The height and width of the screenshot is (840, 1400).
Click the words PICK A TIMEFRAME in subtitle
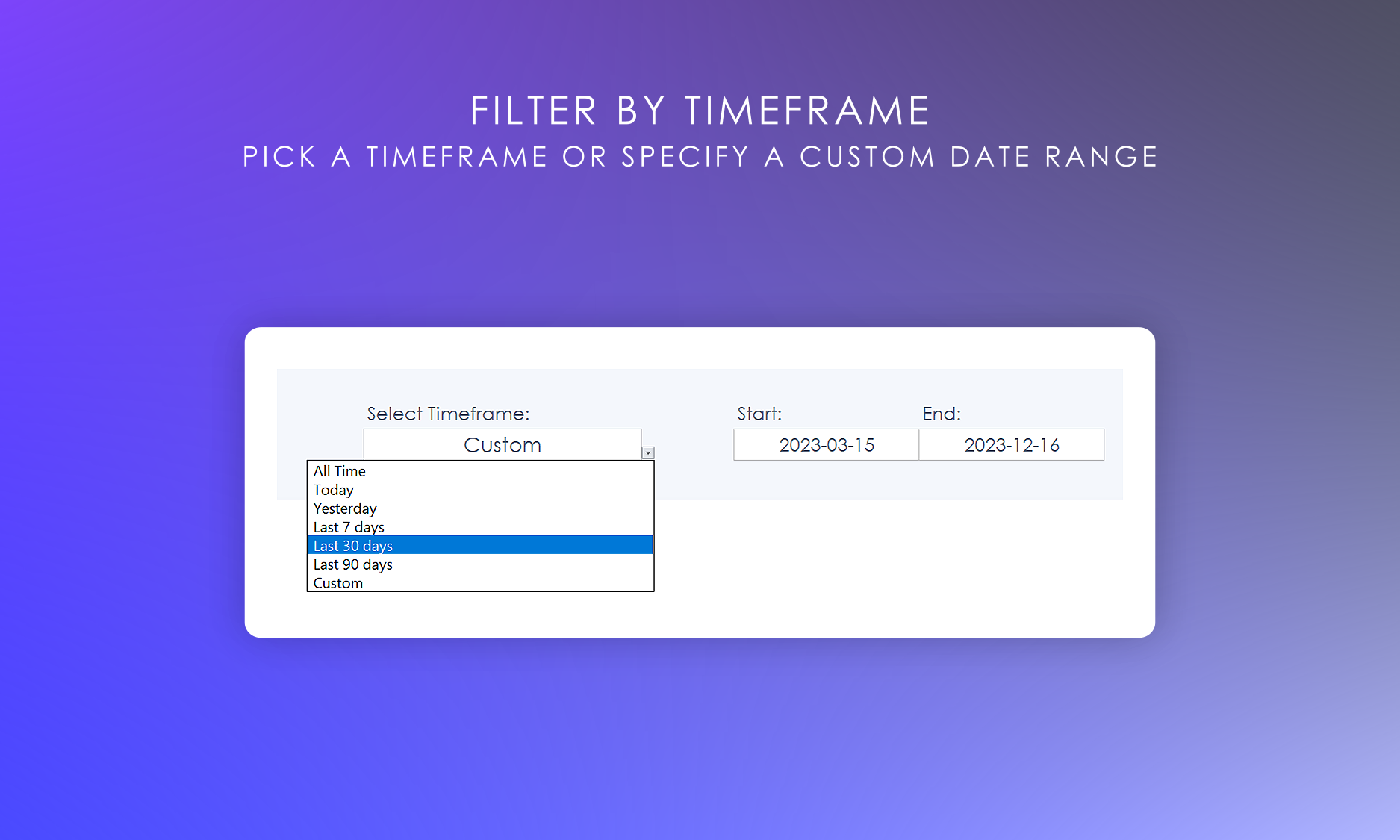click(x=395, y=157)
